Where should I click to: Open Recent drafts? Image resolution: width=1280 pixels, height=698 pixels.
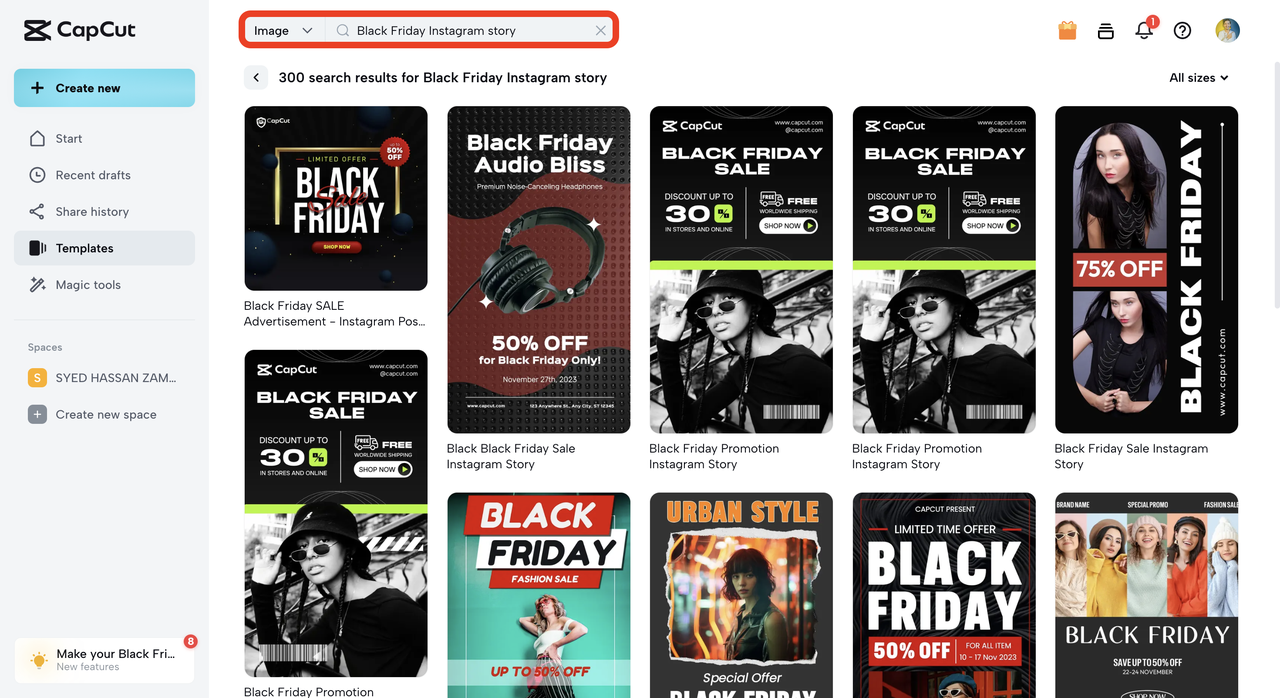(93, 175)
